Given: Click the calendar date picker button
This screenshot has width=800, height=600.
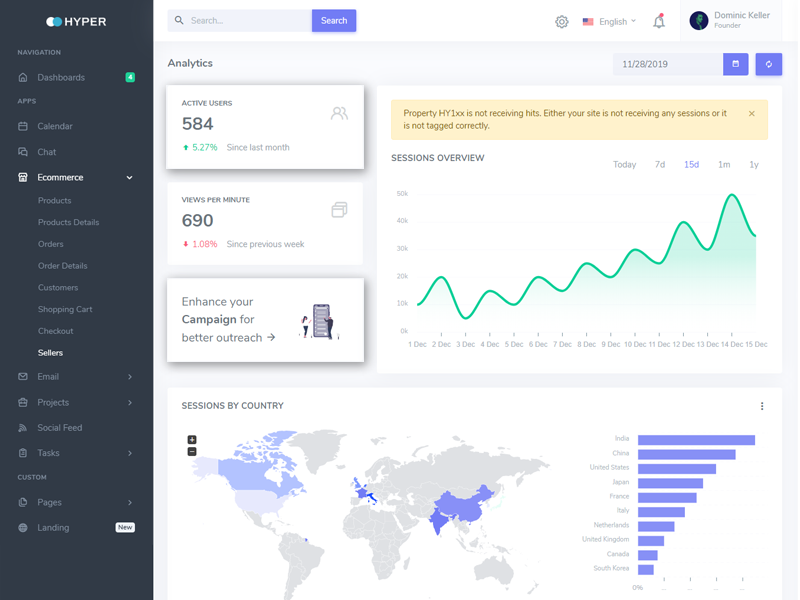Looking at the screenshot, I should coord(735,64).
